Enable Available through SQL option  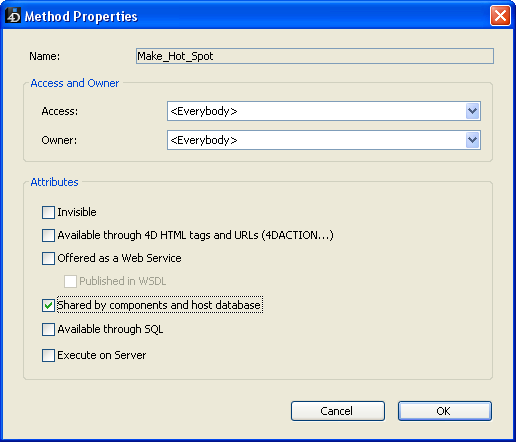click(x=48, y=329)
